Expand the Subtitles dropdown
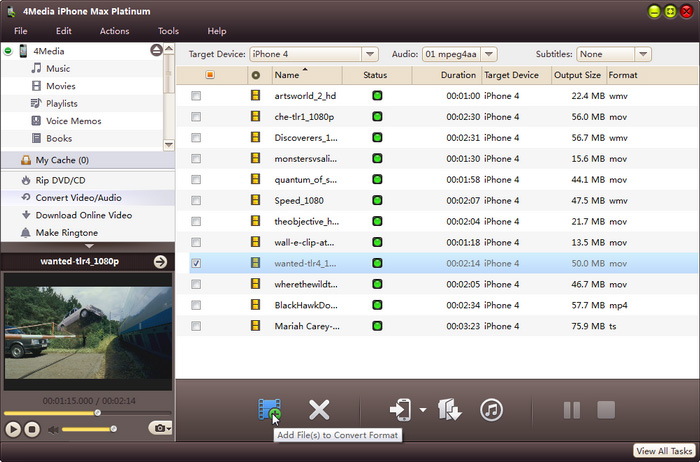This screenshot has height=462, width=700. click(643, 54)
